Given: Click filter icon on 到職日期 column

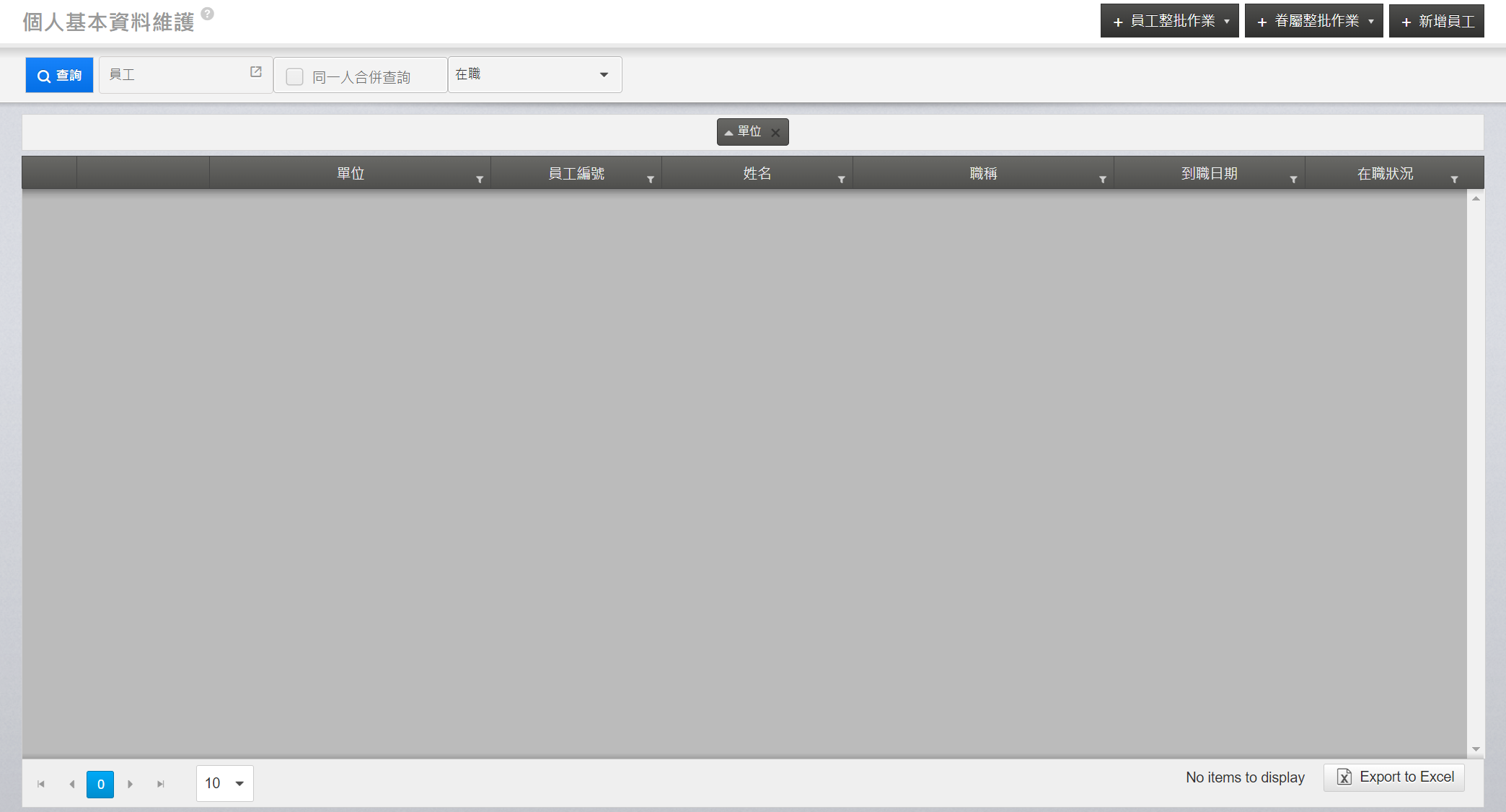Looking at the screenshot, I should 1293,180.
